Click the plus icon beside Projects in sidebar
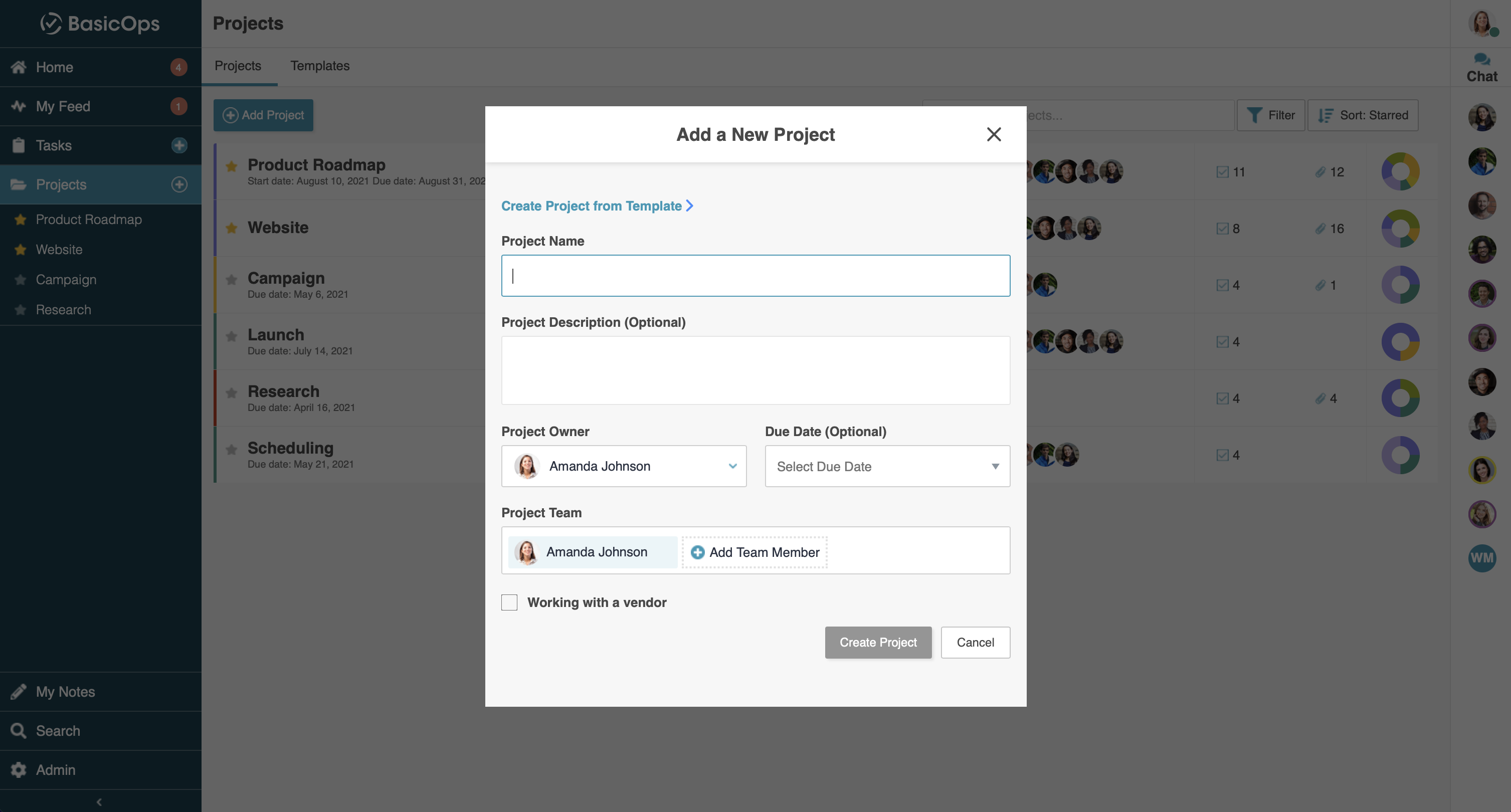The image size is (1511, 812). click(179, 184)
